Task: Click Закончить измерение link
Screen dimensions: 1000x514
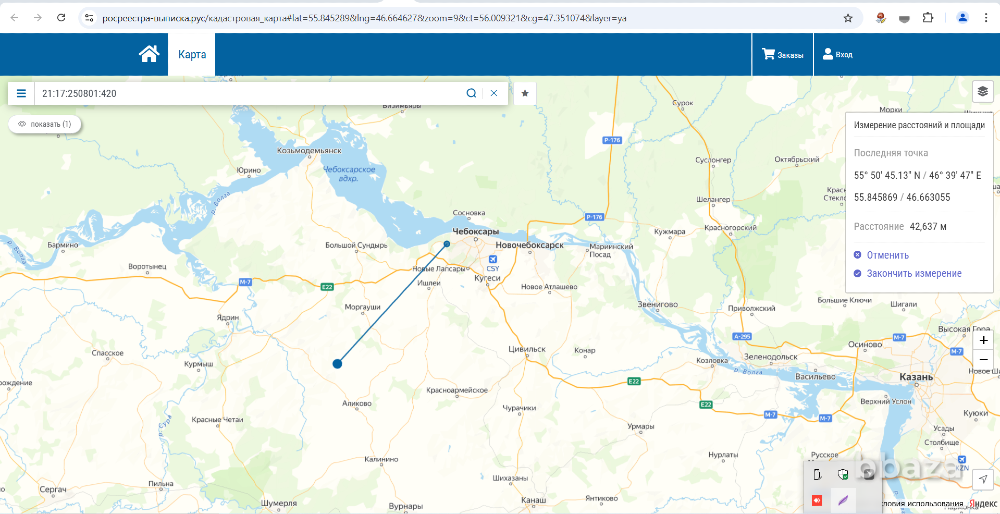Action: click(913, 273)
